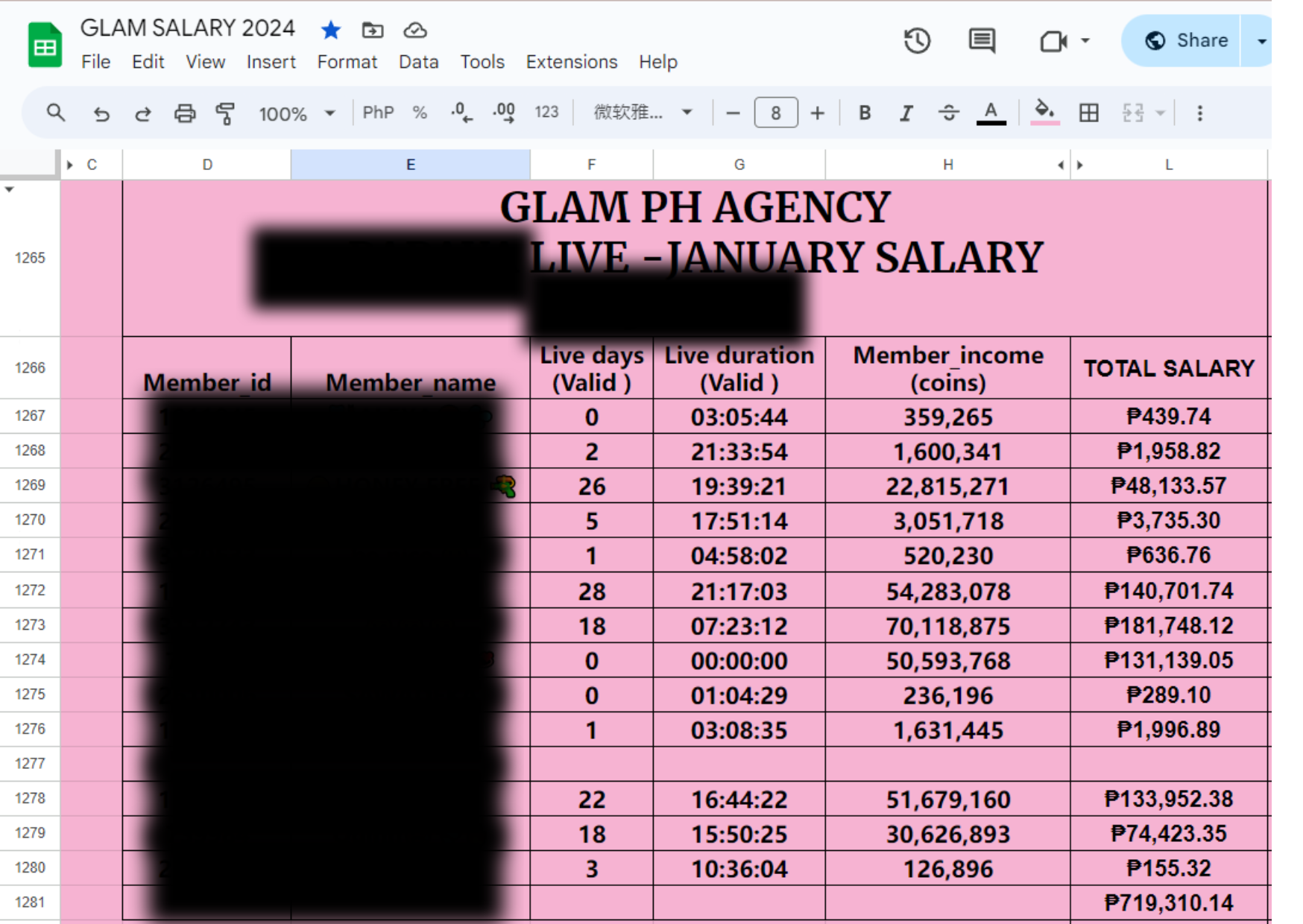Click the GLAM SALARY 2024 document title

(188, 28)
